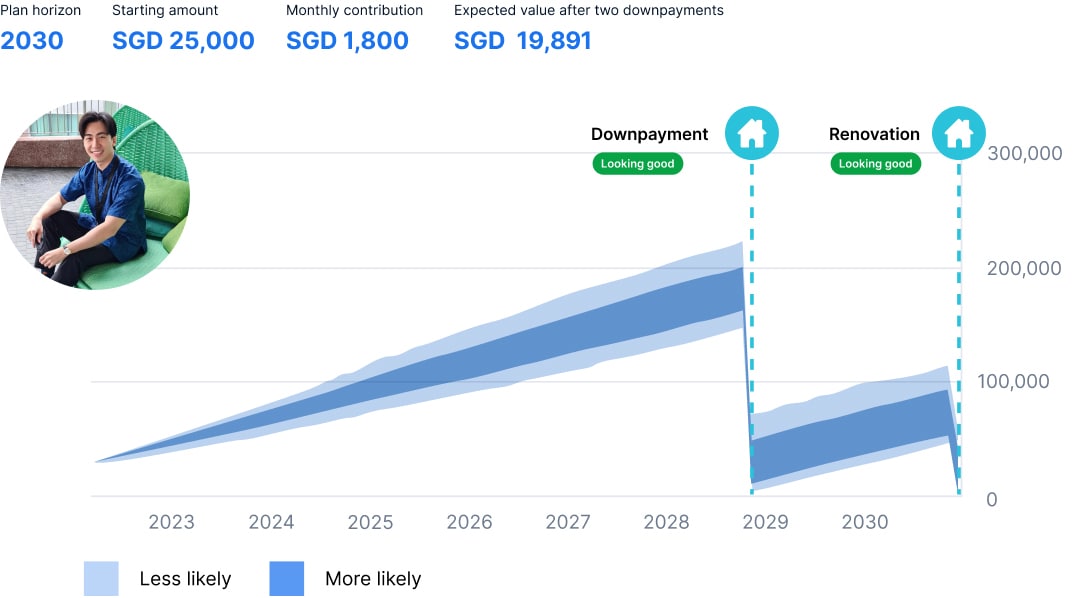Edit the Starting amount SGD 25,000
This screenshot has width=1080, height=598.
click(x=183, y=41)
